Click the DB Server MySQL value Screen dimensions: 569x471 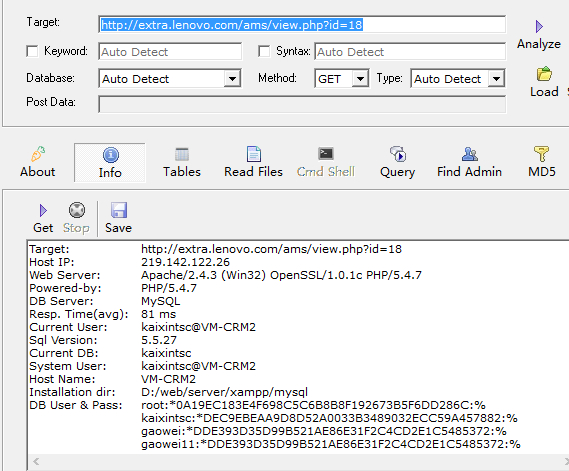(x=160, y=301)
